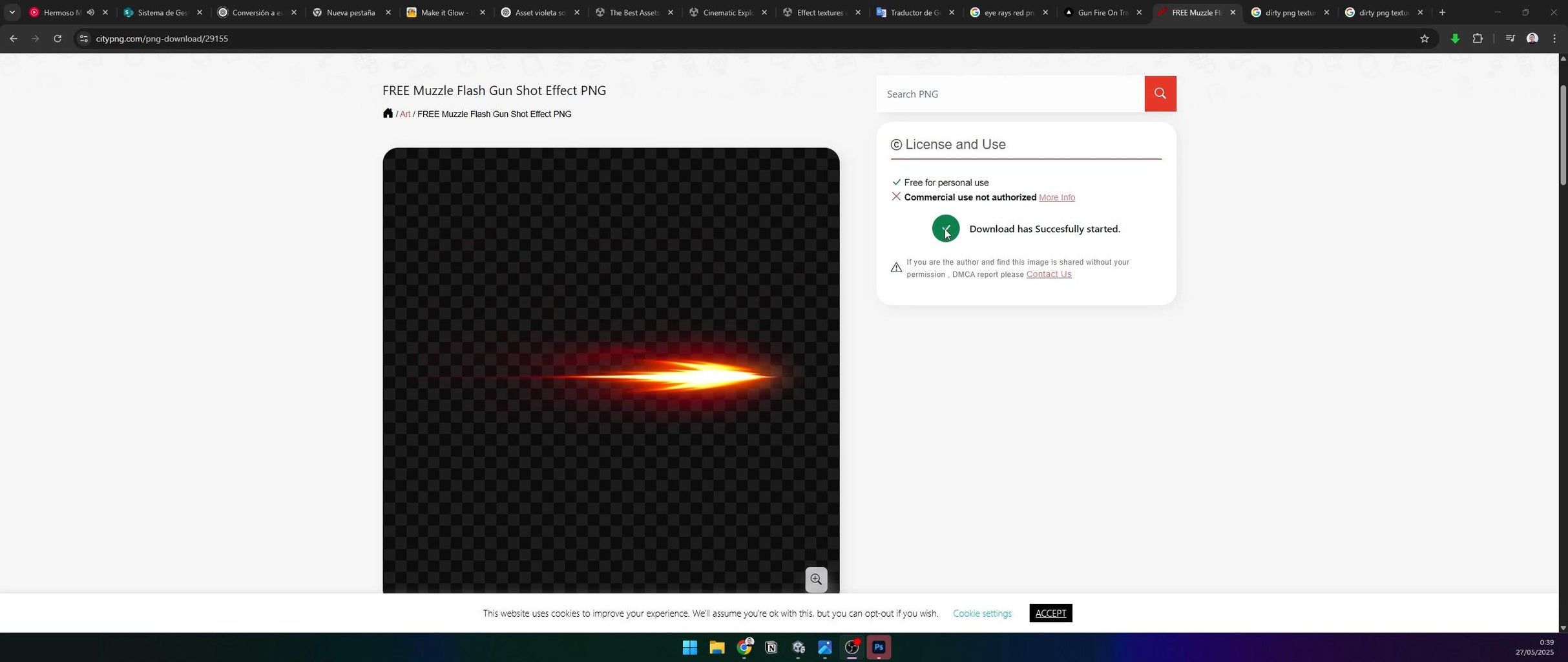Expand the tab search dropdown arrow
Viewport: 1568px width, 662px height.
[x=12, y=12]
